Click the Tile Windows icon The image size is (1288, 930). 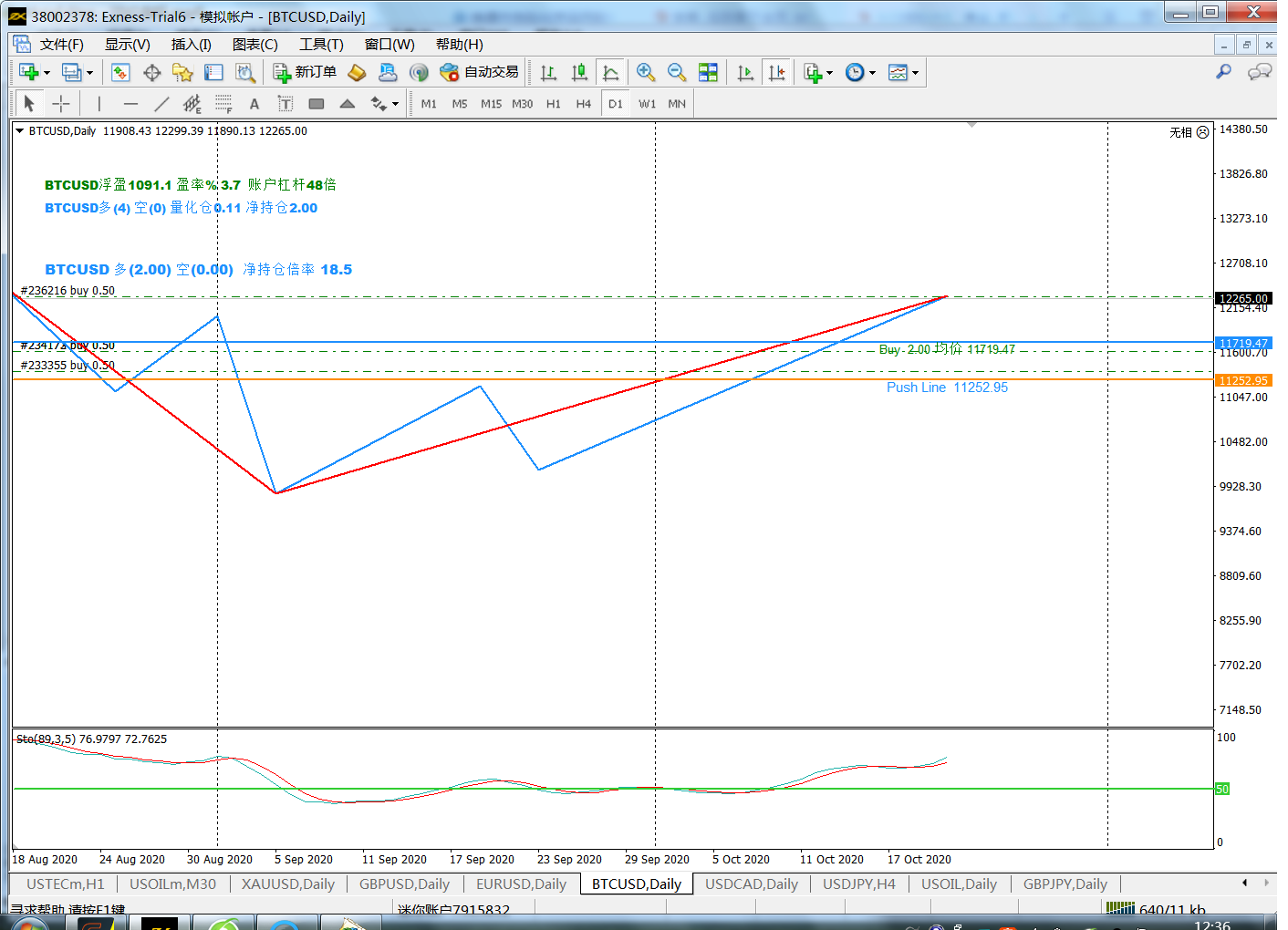click(708, 72)
